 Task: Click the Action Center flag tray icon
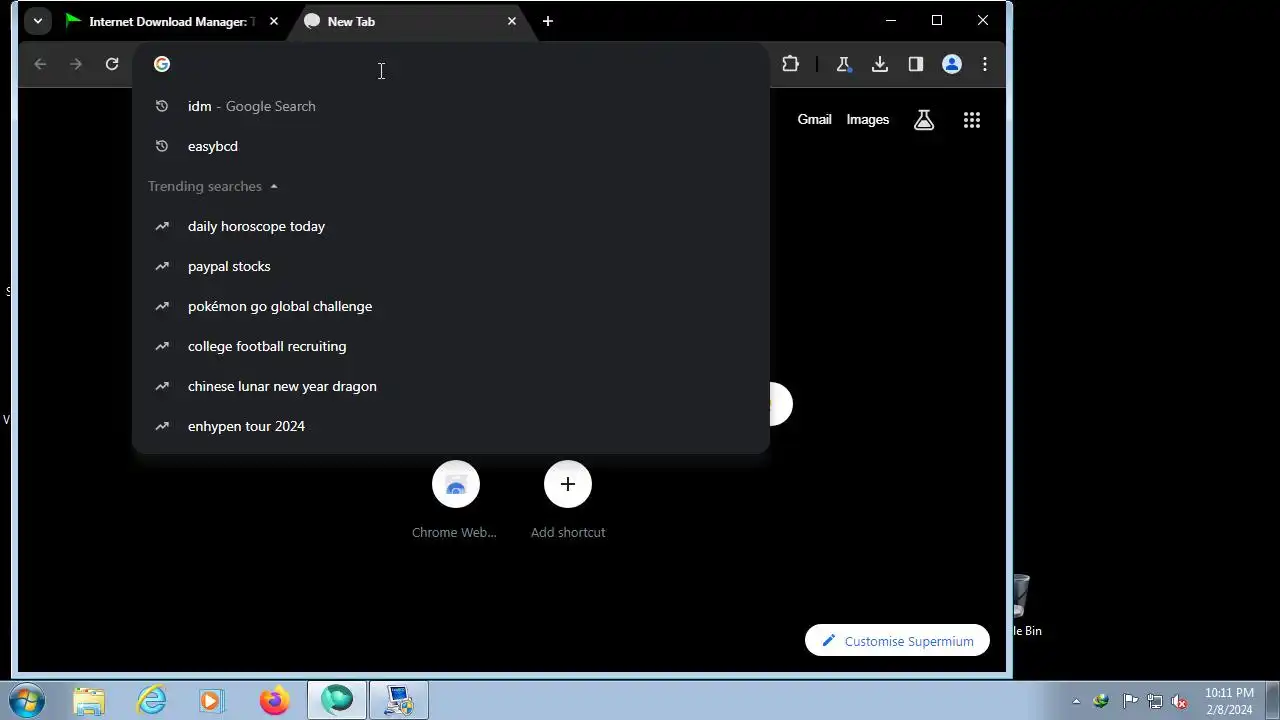pyautogui.click(x=1130, y=701)
